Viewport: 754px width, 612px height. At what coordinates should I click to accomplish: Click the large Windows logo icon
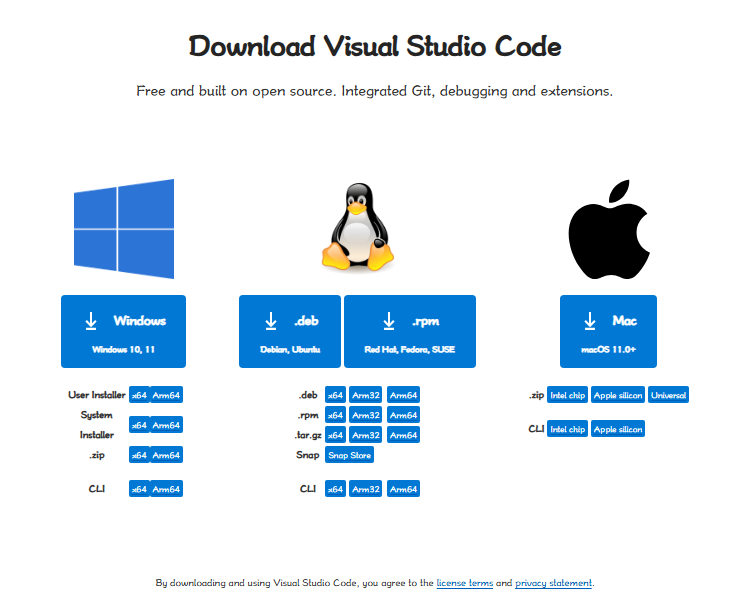click(x=124, y=229)
